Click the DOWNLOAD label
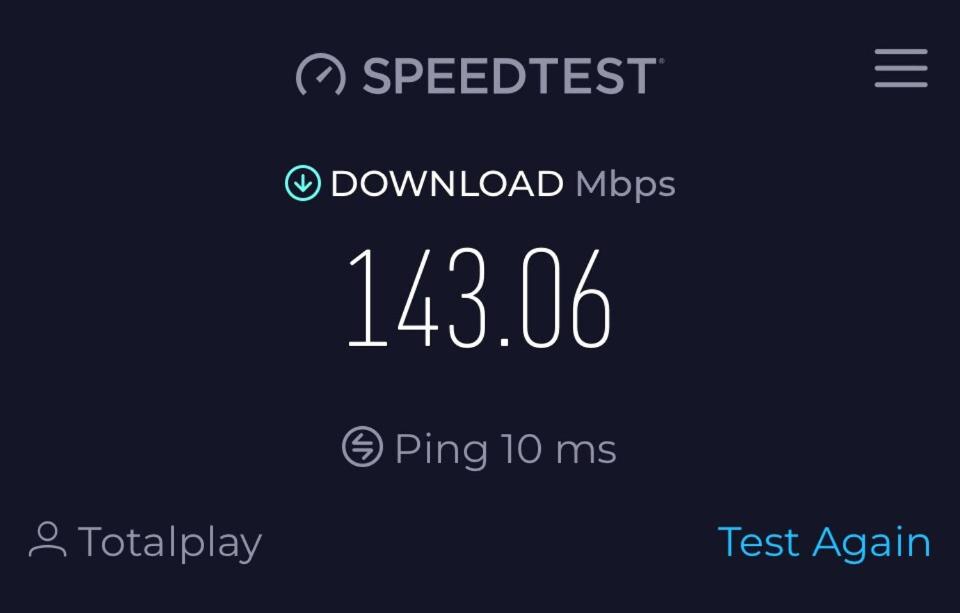Image resolution: width=960 pixels, height=613 pixels. point(447,183)
